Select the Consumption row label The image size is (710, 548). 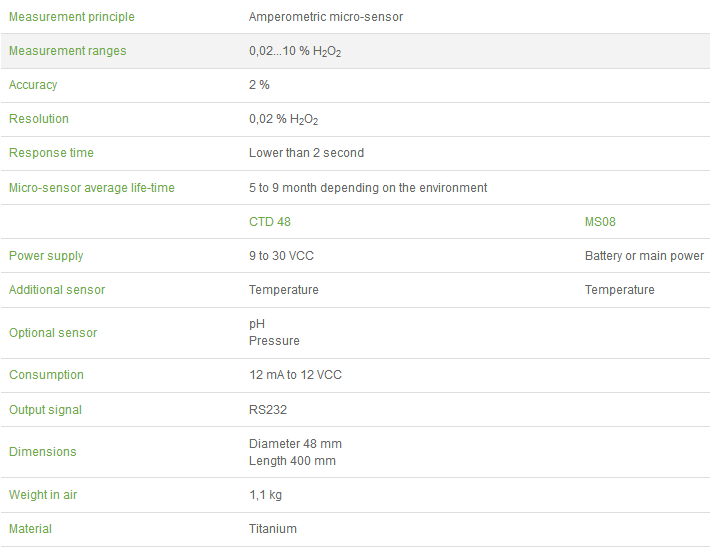46,375
